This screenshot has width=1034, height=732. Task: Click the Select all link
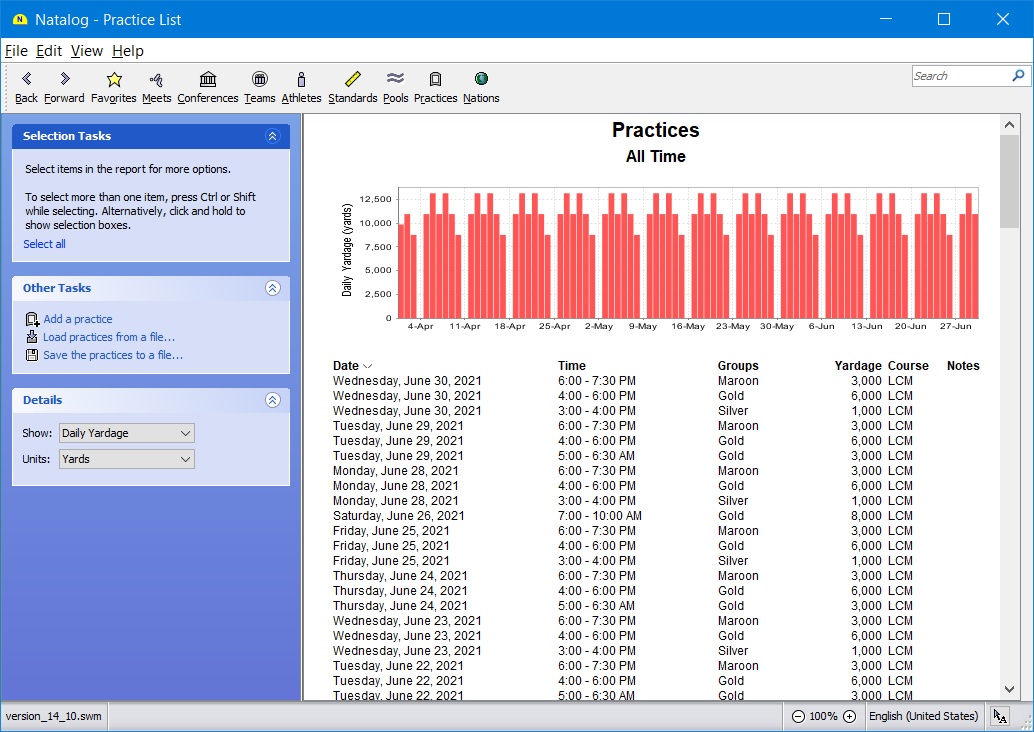44,244
